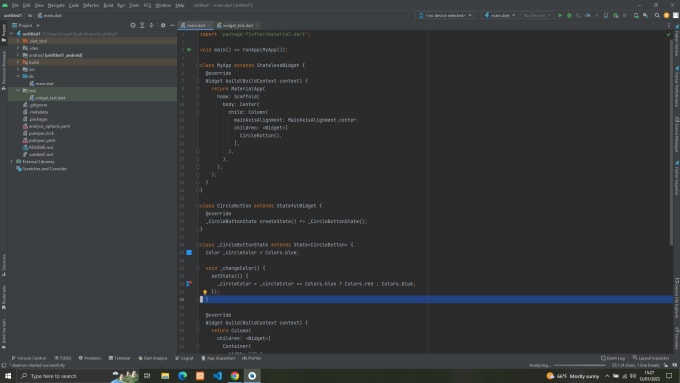The image size is (680, 383).
Task: Open the Terminal tool window
Action: 119,358
